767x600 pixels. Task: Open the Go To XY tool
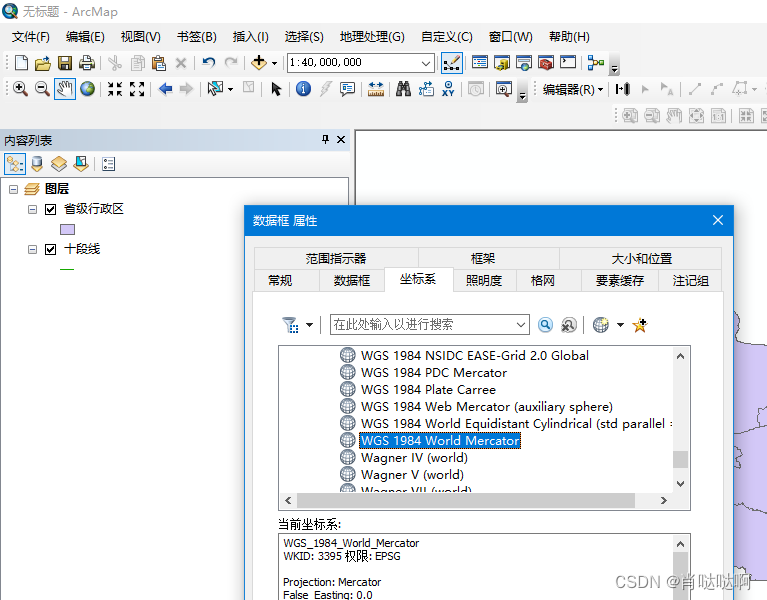tap(448, 89)
